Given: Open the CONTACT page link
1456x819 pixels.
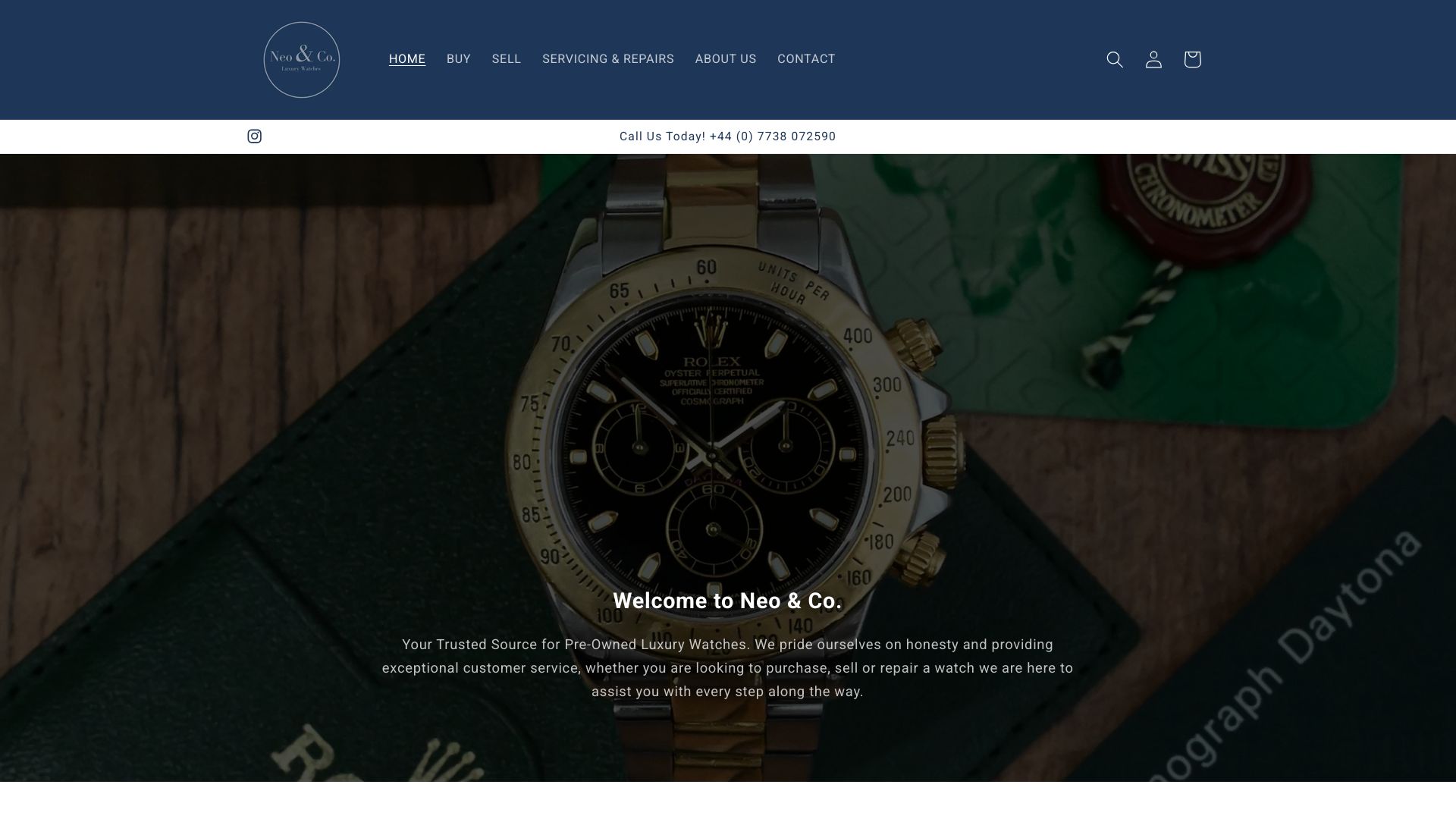Looking at the screenshot, I should [x=806, y=59].
